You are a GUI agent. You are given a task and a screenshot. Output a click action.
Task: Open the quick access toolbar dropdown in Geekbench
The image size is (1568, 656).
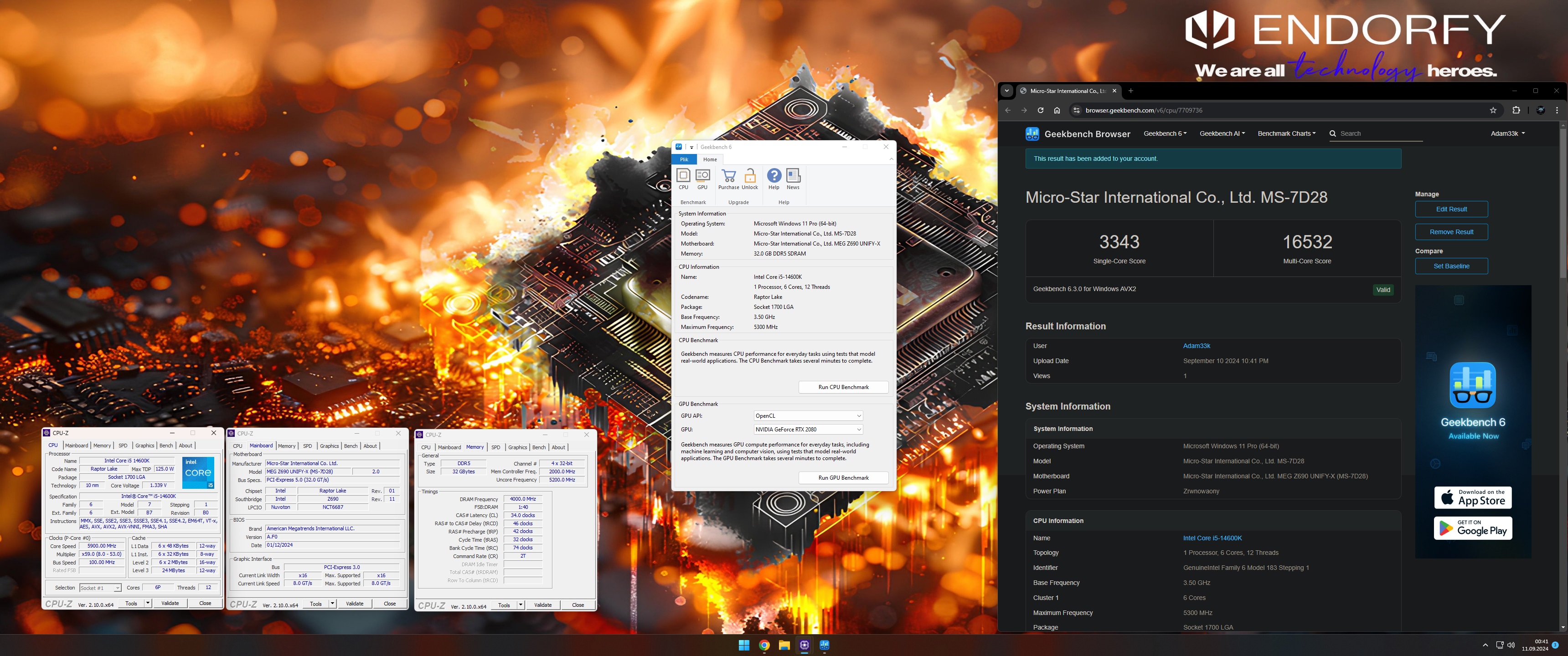(x=691, y=147)
